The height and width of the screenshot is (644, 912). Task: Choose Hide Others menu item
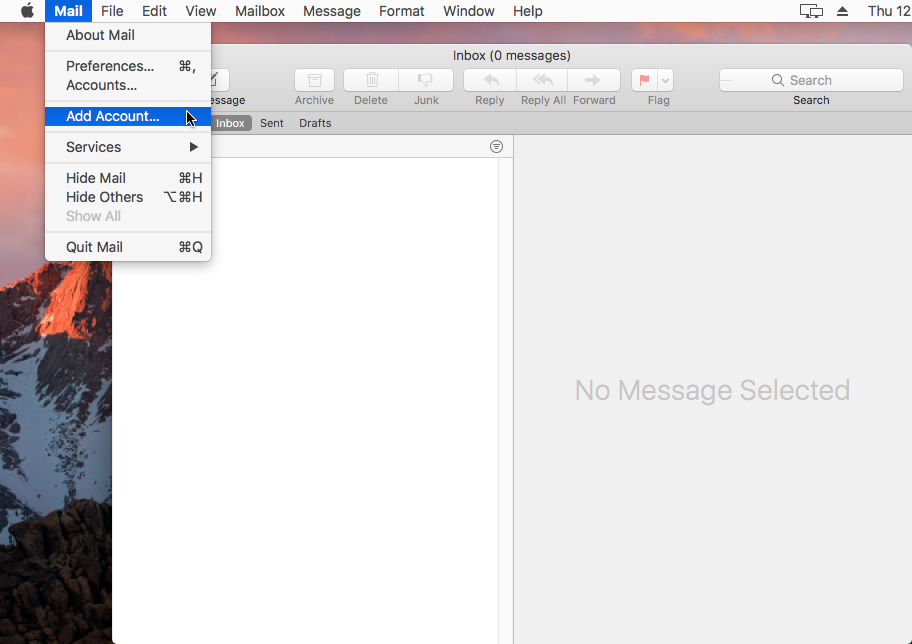(x=128, y=197)
